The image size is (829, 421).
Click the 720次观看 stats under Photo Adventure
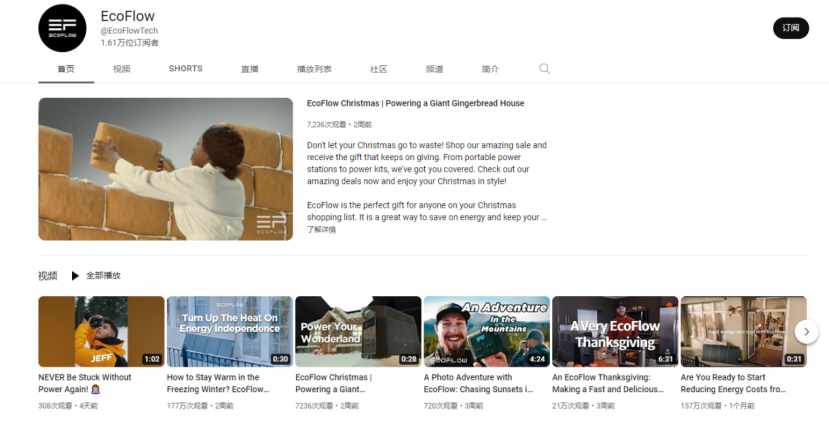click(453, 406)
